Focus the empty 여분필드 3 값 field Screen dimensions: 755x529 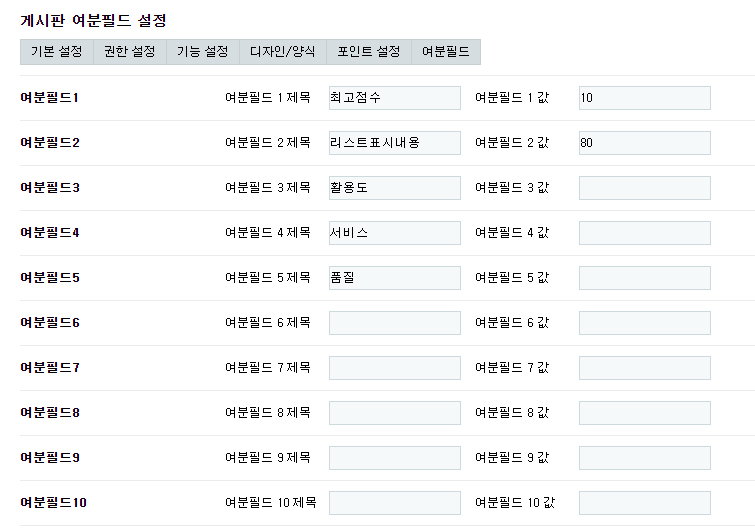click(644, 188)
